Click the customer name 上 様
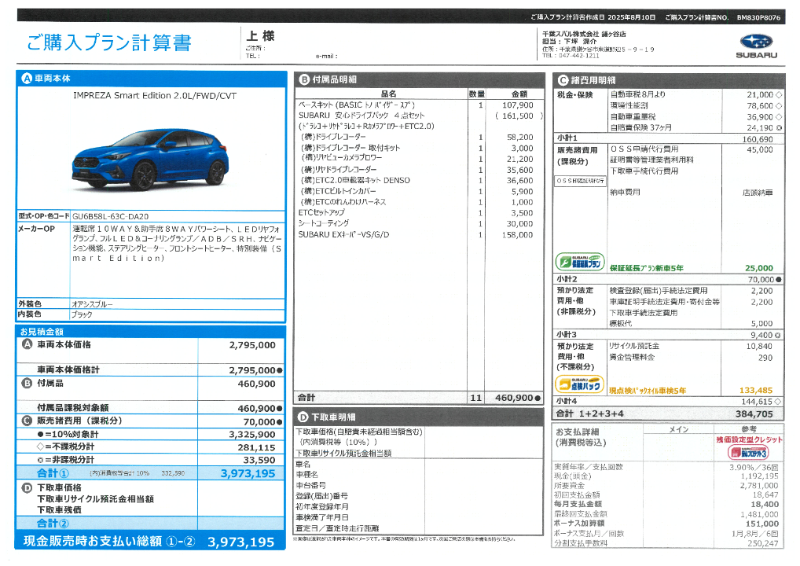This screenshot has width=800, height=566. coord(260,36)
